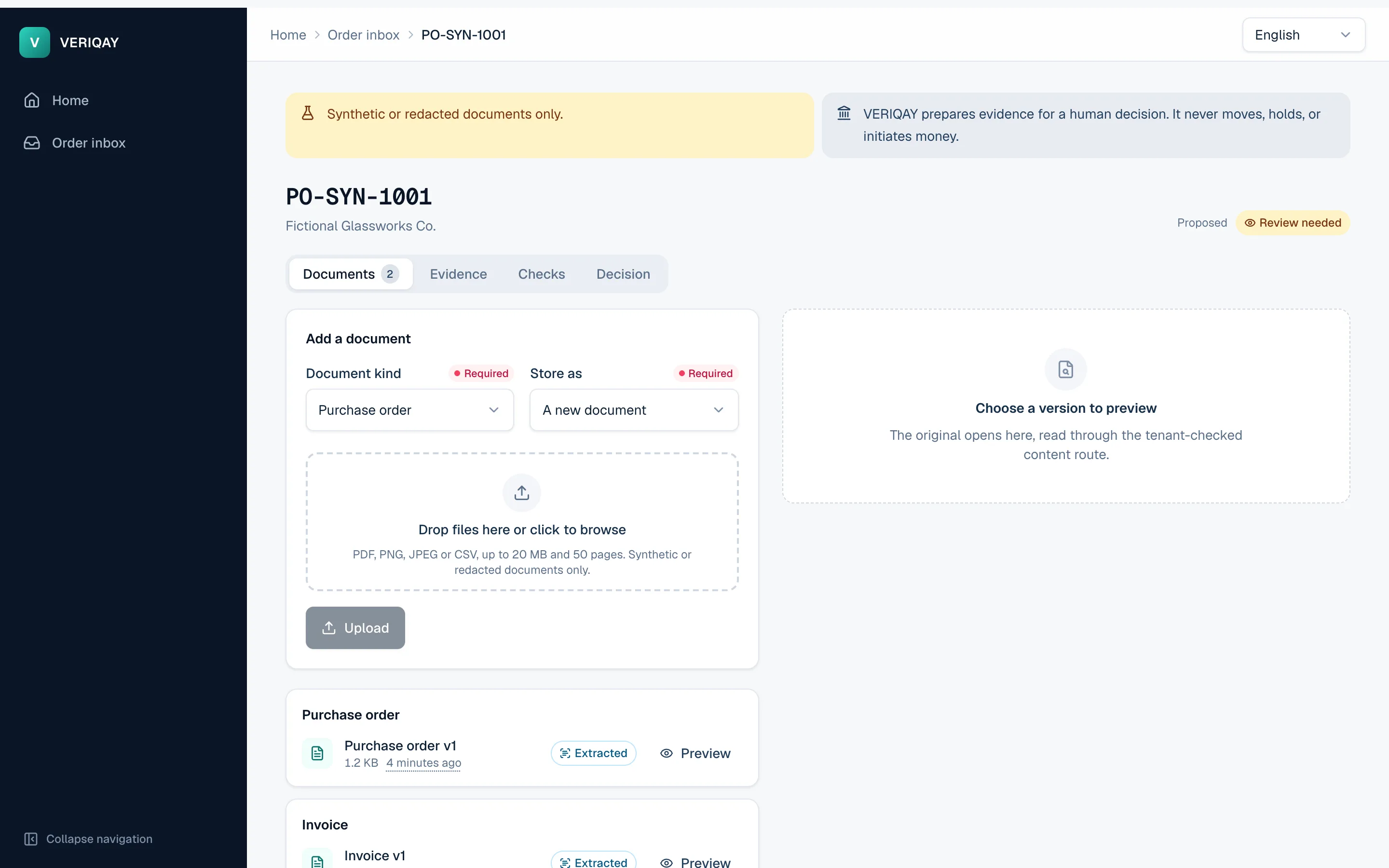Open the Home sidebar icon
The image size is (1389, 868).
pos(32,100)
